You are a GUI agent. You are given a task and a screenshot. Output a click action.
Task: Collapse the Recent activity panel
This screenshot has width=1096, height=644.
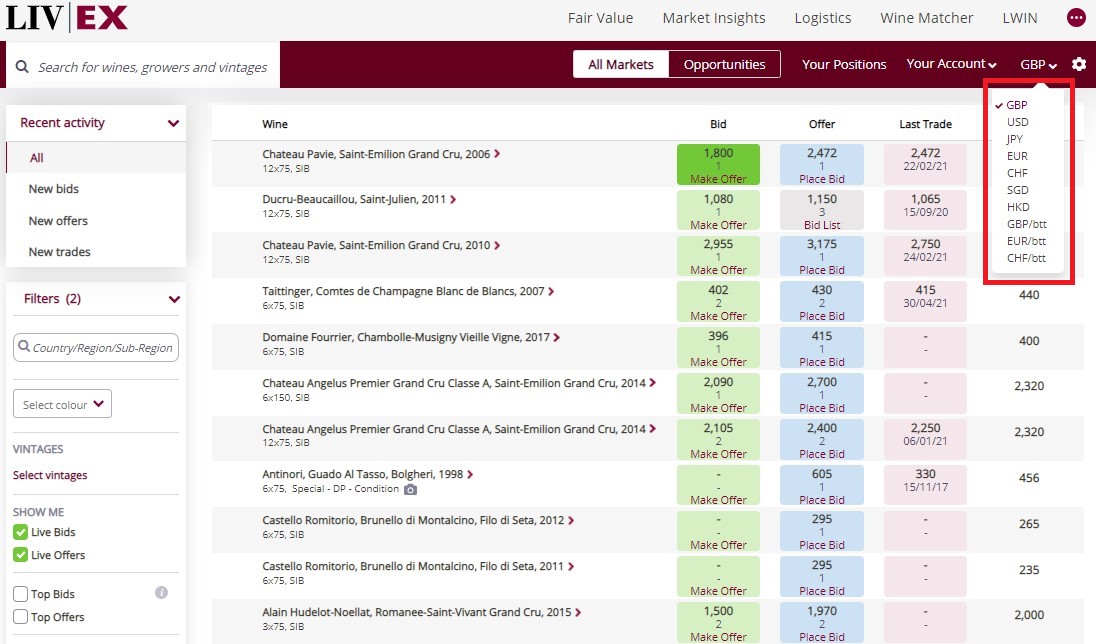tap(173, 123)
